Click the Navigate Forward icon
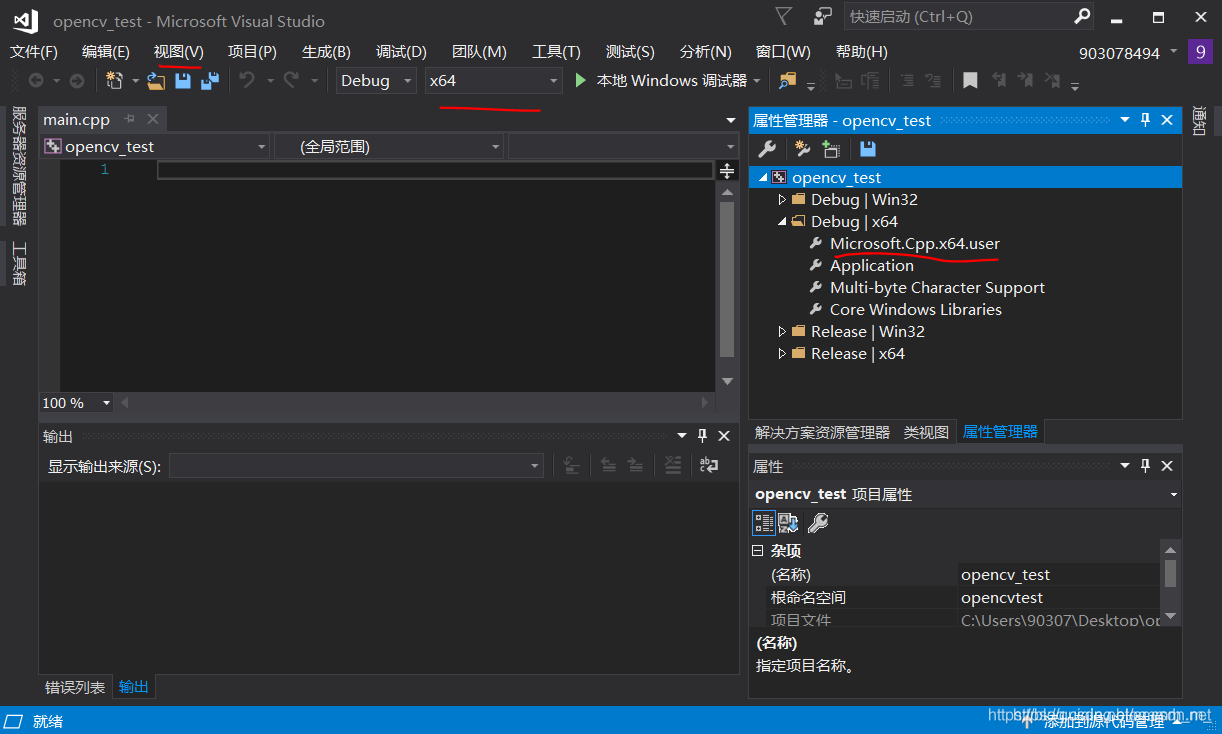This screenshot has width=1222, height=734. click(77, 81)
